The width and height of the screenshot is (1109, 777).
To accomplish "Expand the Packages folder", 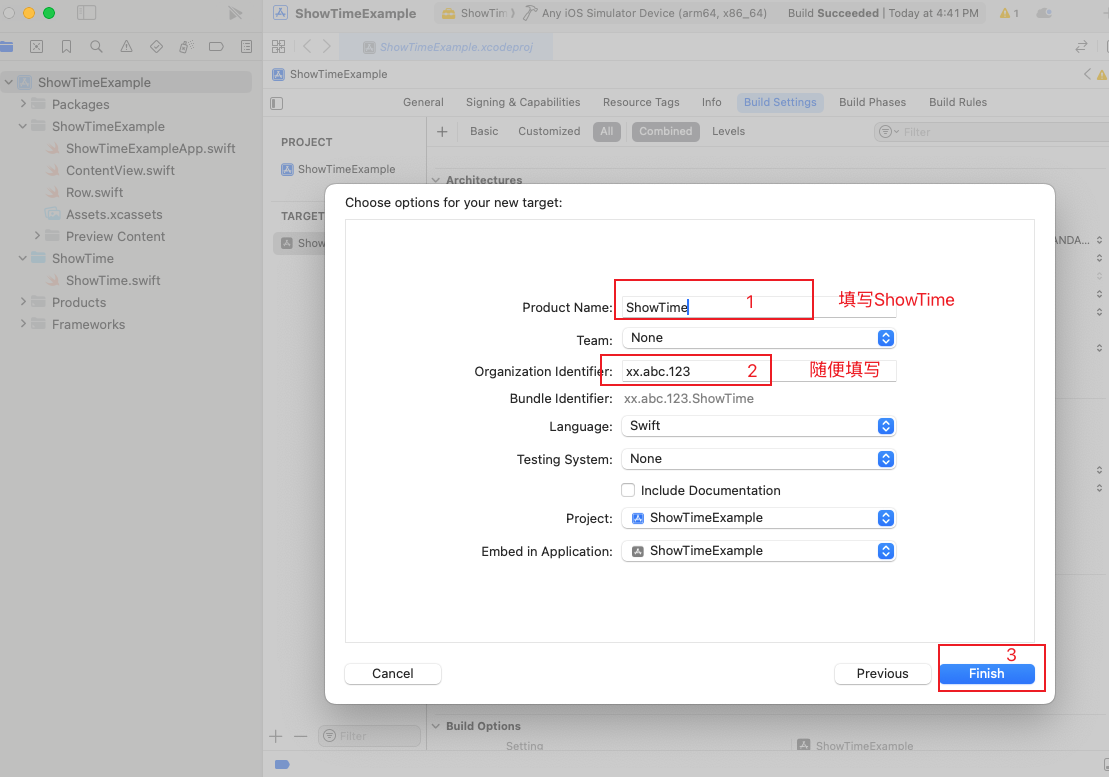I will (x=23, y=104).
